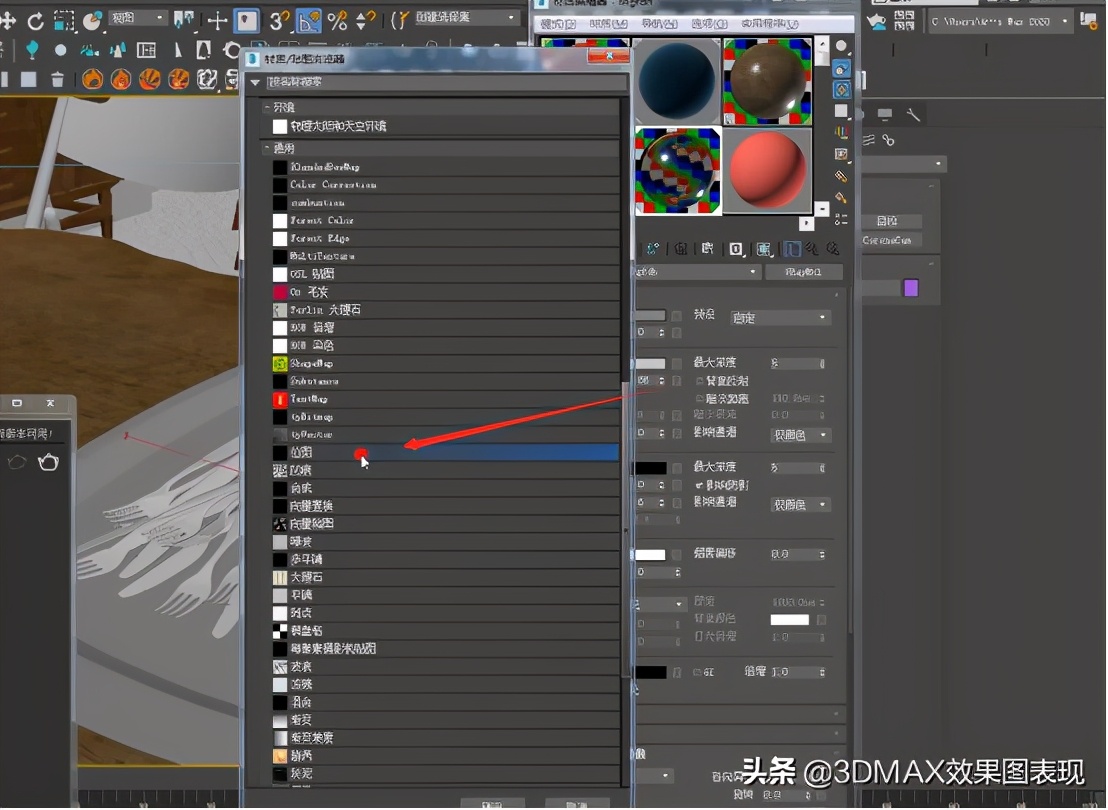This screenshot has height=810, width=1108.
Task: Click the Sample Type sphere icon beside sample slots
Action: [841, 46]
